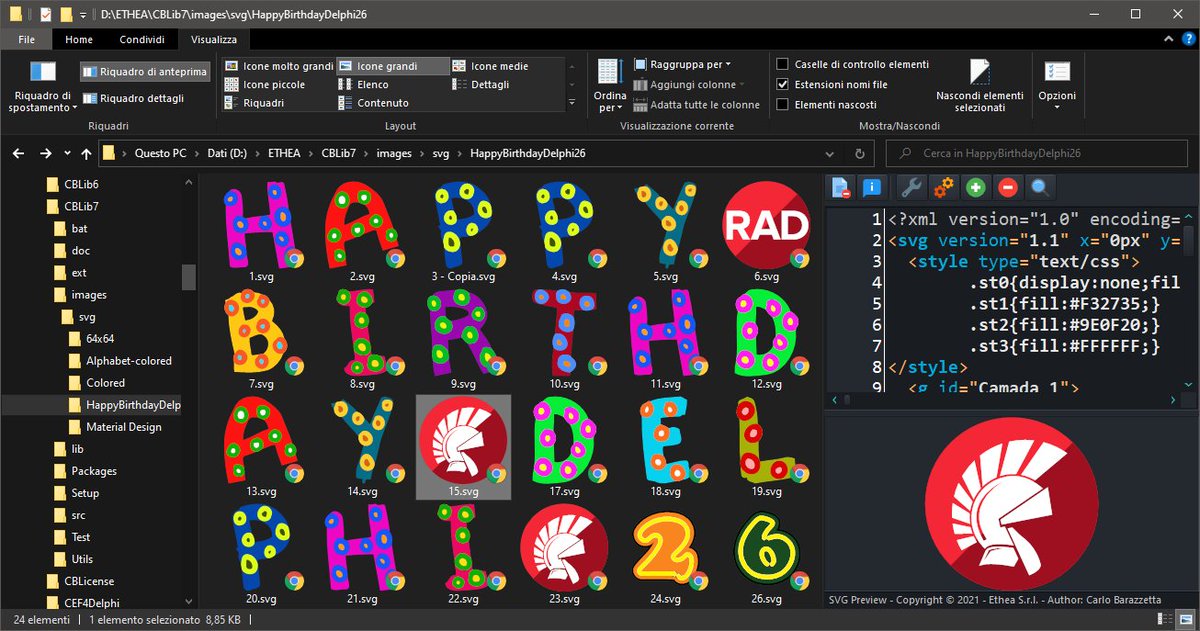Switch to the Home ribbon tab
Screen dimensions: 1200x631
pos(79,39)
